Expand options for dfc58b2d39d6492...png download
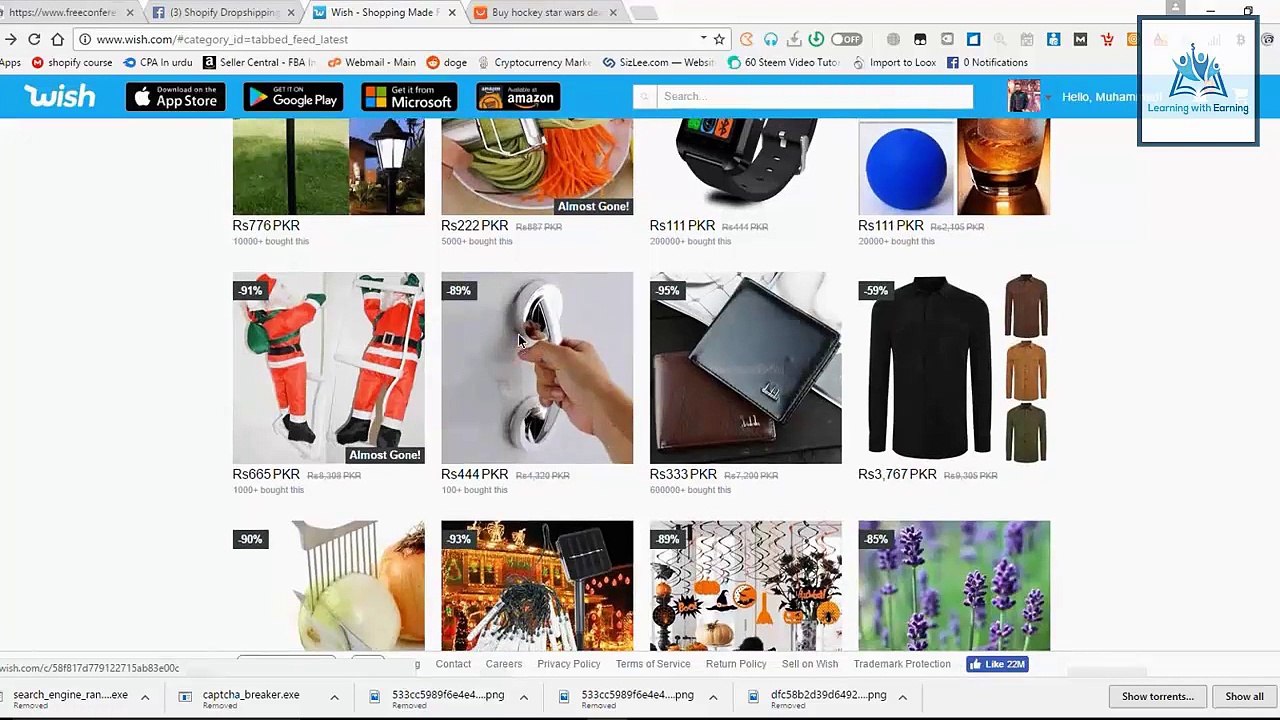Viewport: 1280px width, 720px height. click(902, 698)
